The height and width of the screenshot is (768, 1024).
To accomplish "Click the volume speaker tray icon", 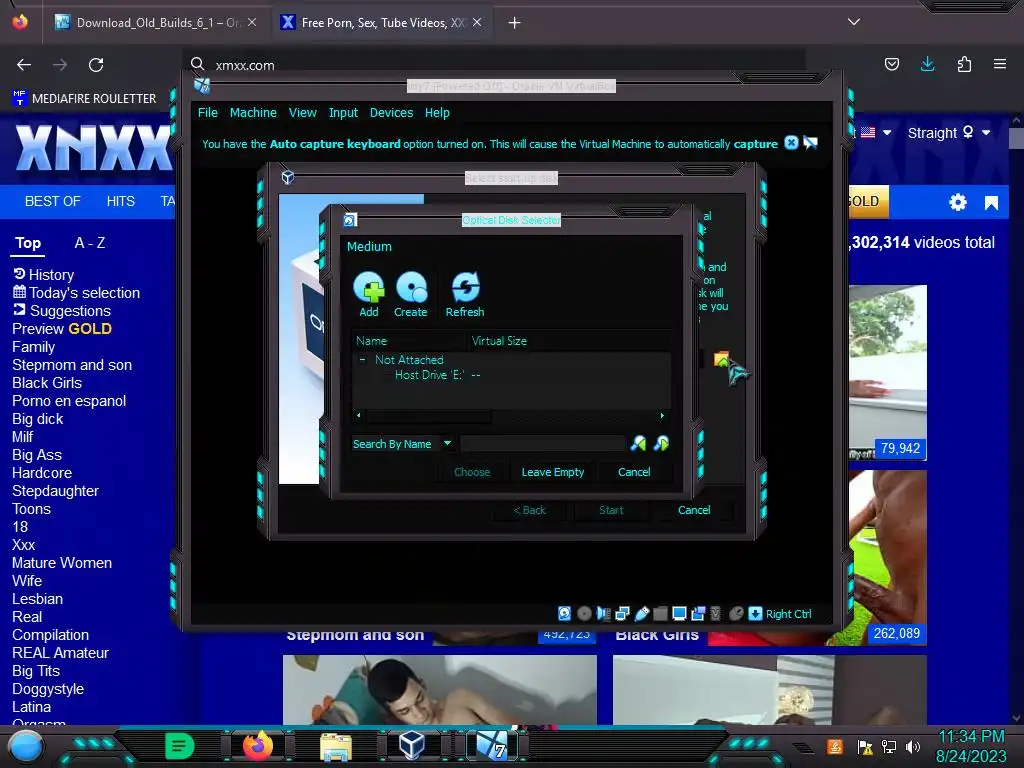I will click(x=912, y=747).
